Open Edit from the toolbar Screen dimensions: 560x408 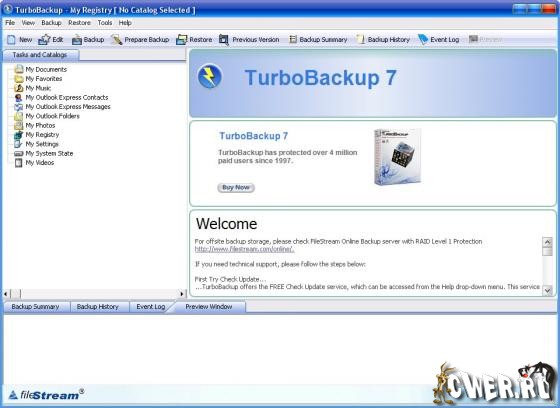tap(44, 40)
